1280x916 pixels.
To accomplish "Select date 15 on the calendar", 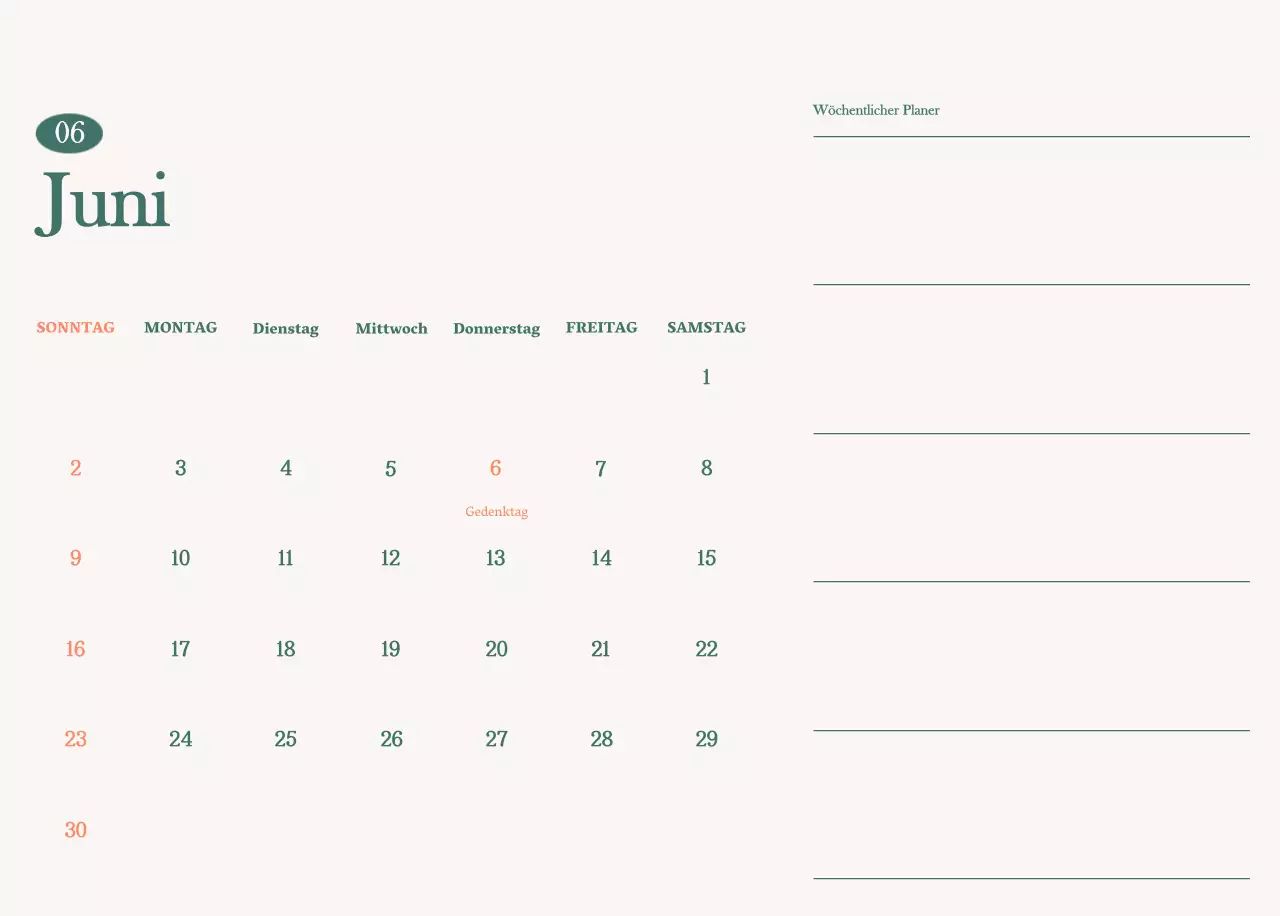I will 706,558.
